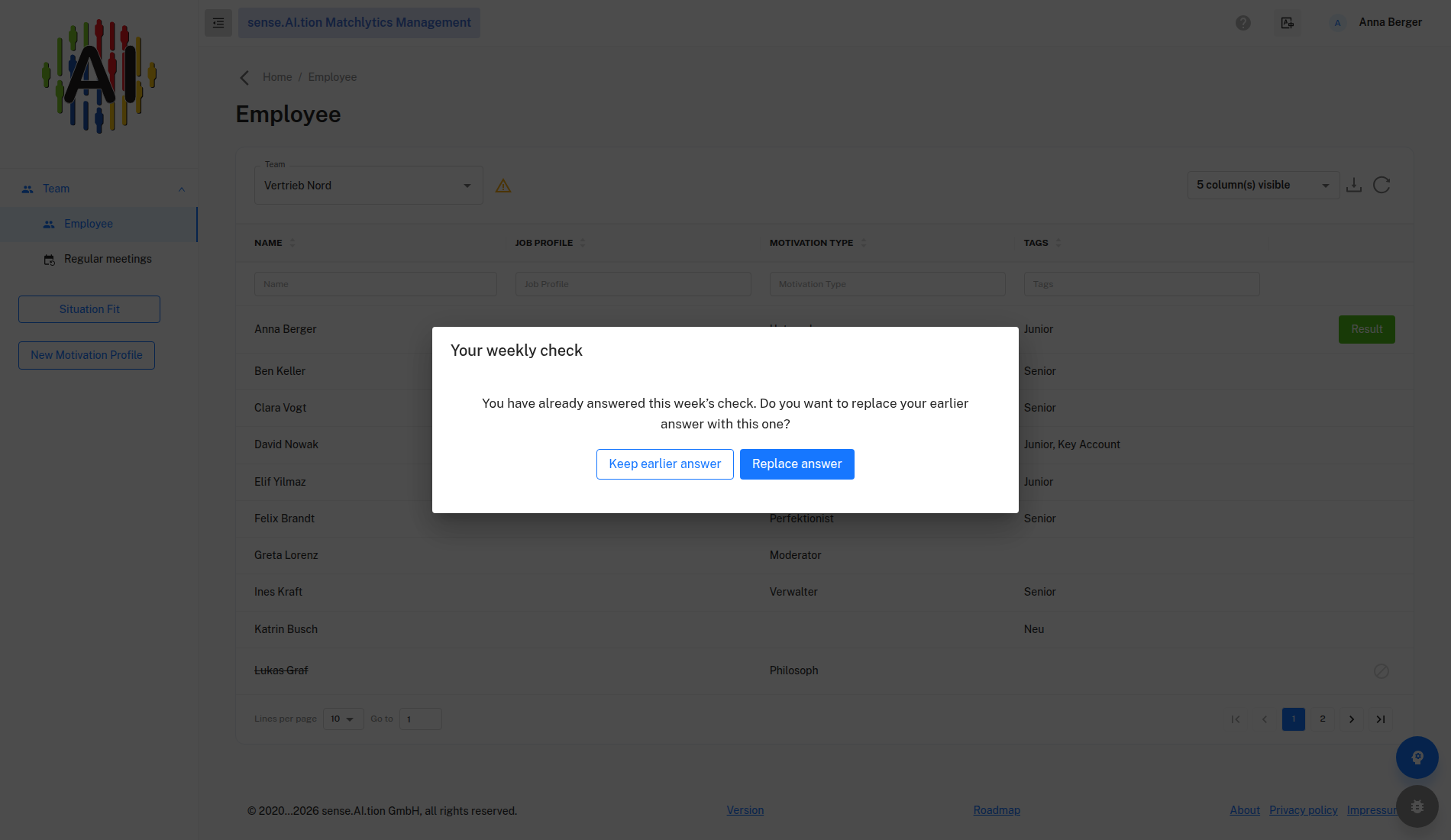
Task: Toggle the sidebar menu icon
Action: point(218,23)
